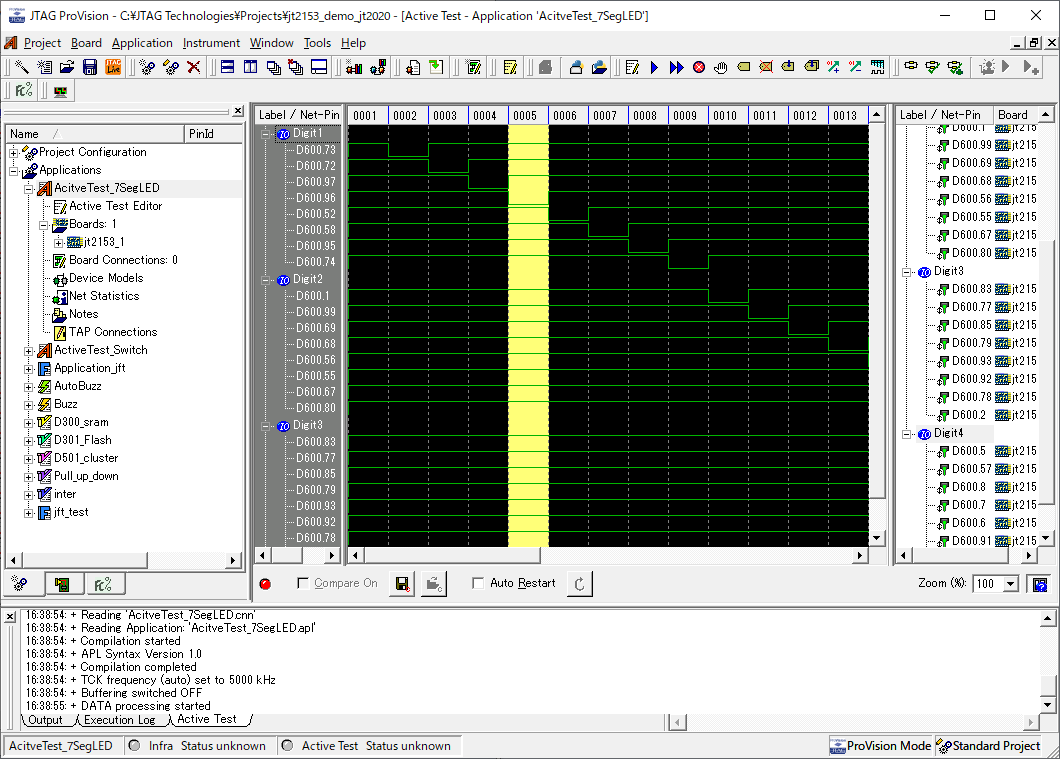The width and height of the screenshot is (1060, 759).
Task: Click the green board icon below project tree
Action: point(62,583)
